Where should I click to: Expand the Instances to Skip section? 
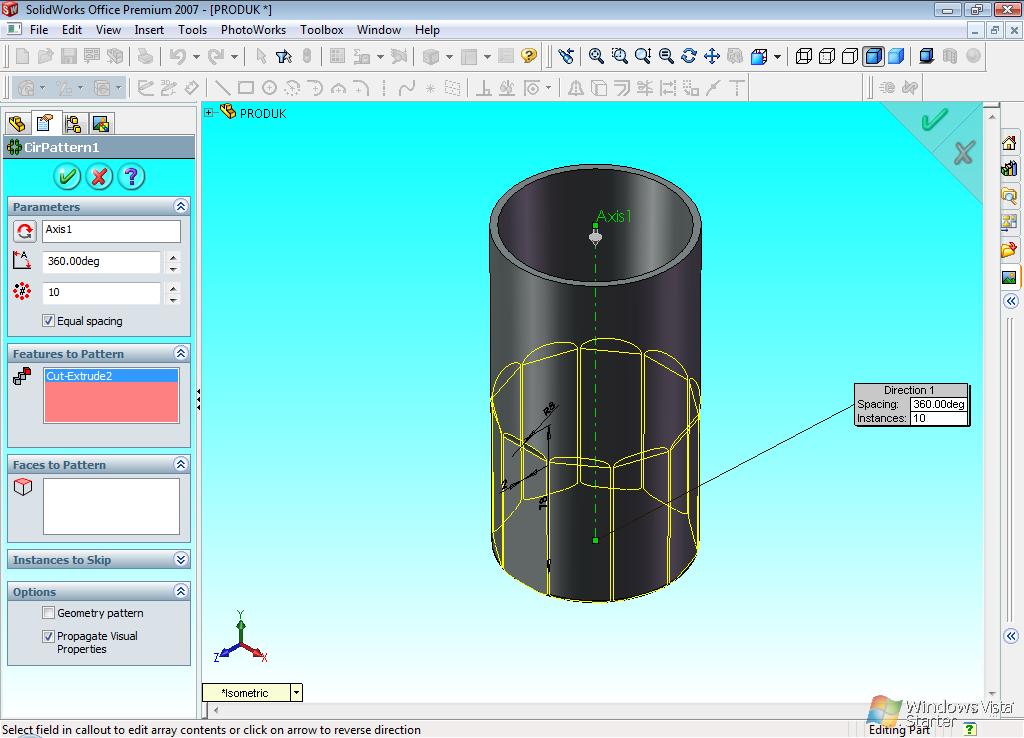(181, 559)
